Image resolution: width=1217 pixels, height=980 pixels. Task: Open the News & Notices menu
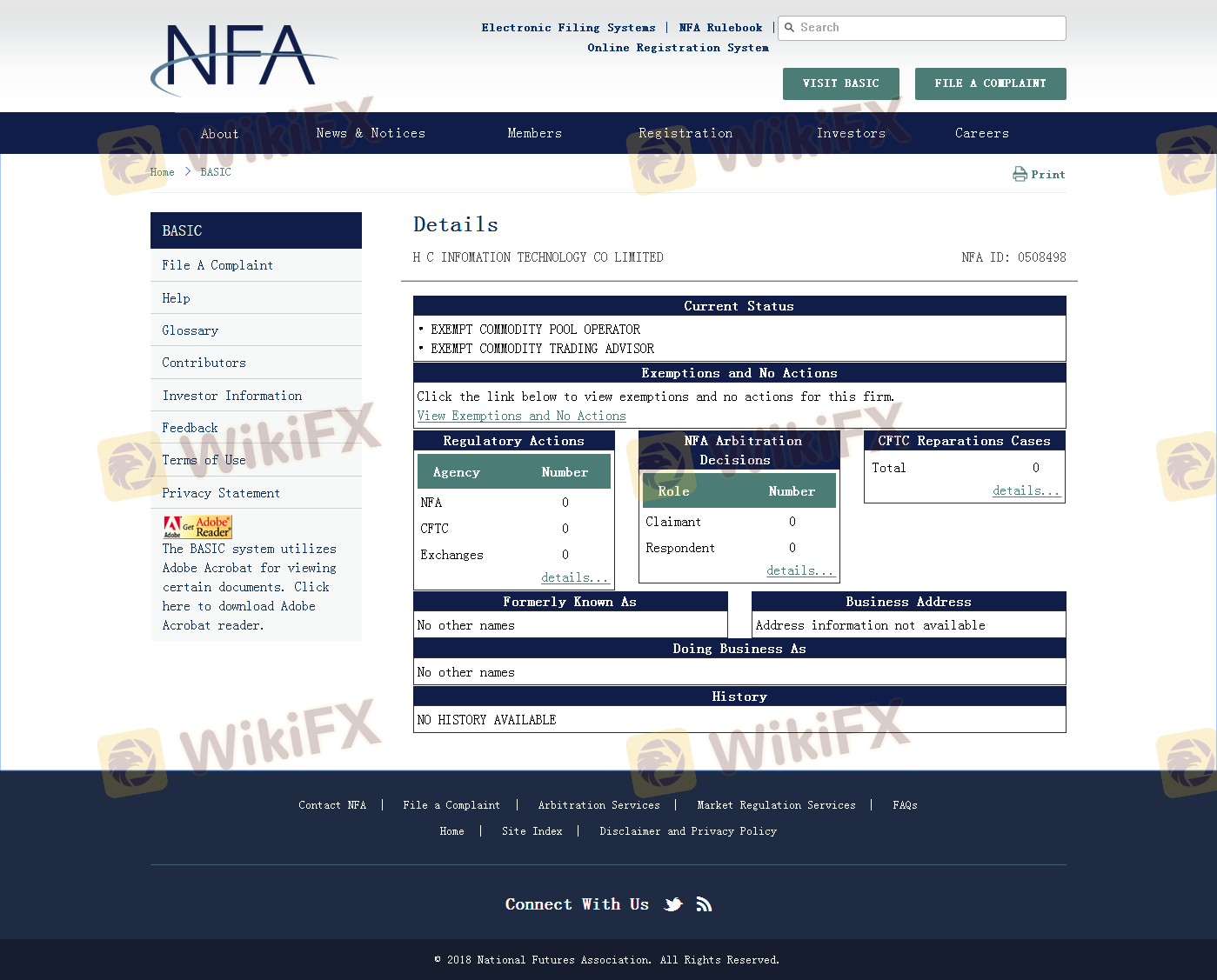tap(371, 133)
